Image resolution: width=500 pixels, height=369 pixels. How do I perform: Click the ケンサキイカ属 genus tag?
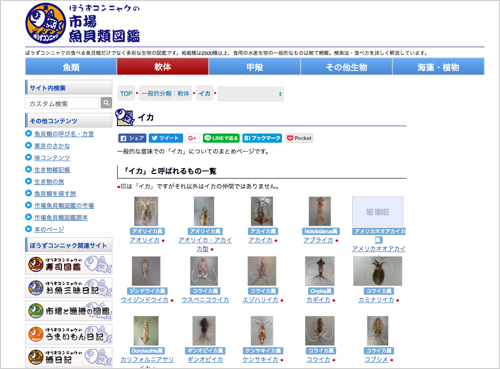pyautogui.click(x=263, y=351)
